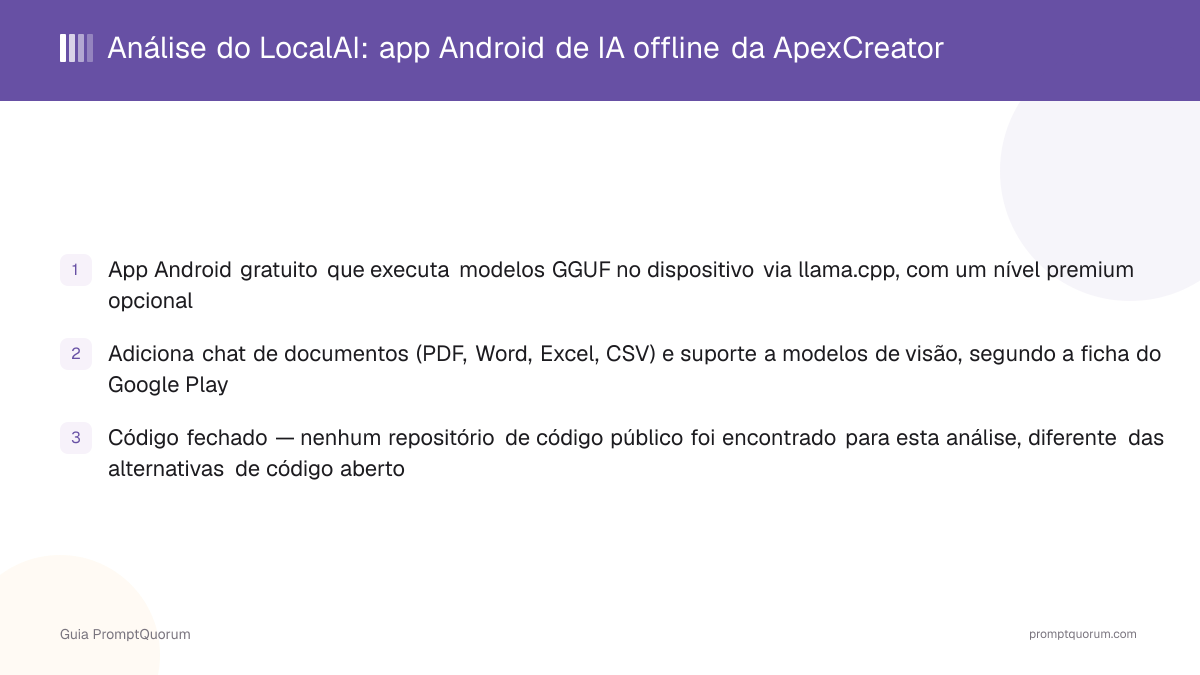Select the text about document chat support

click(634, 369)
